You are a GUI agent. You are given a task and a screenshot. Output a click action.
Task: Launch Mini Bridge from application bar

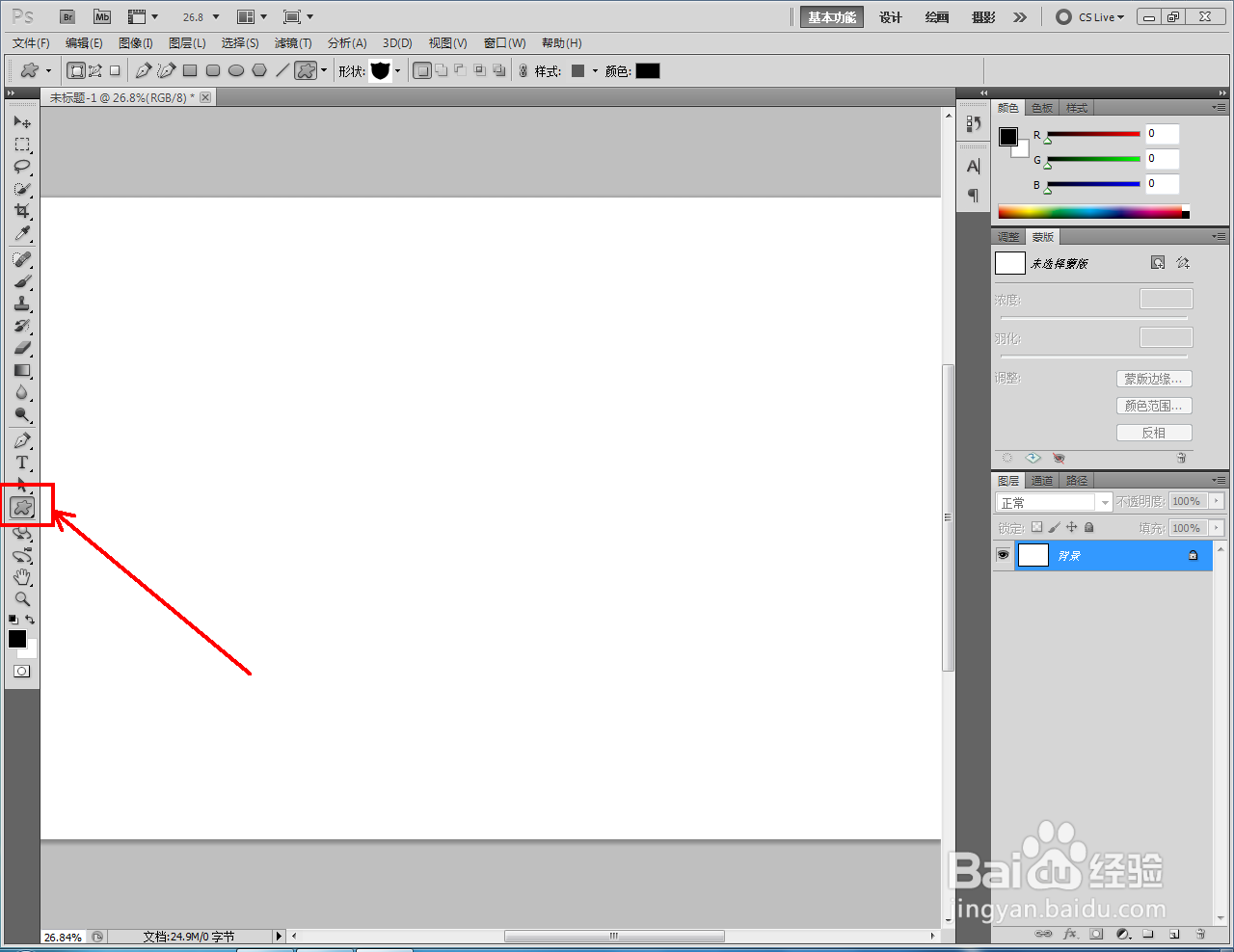coord(102,17)
